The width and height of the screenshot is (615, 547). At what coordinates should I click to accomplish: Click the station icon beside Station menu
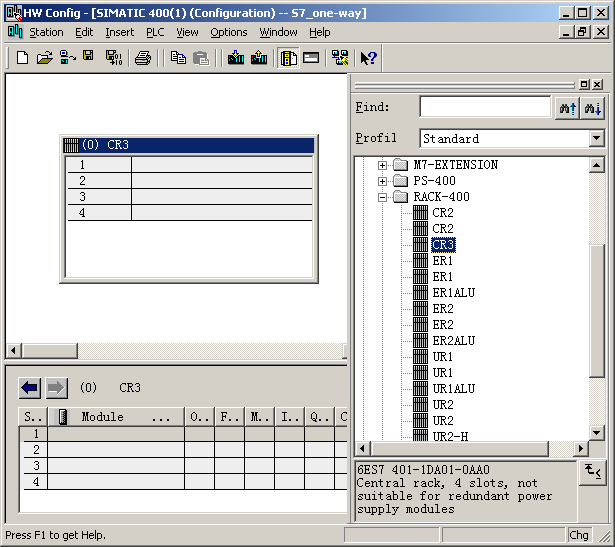[15, 31]
